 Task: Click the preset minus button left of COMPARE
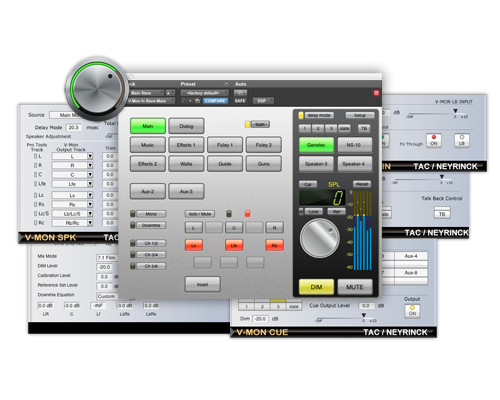point(183,101)
